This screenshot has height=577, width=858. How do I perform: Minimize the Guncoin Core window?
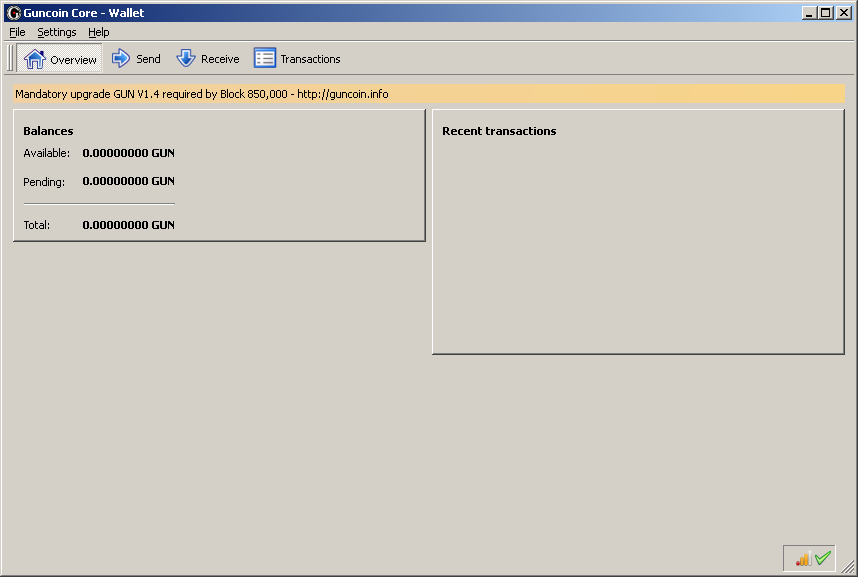tap(809, 13)
